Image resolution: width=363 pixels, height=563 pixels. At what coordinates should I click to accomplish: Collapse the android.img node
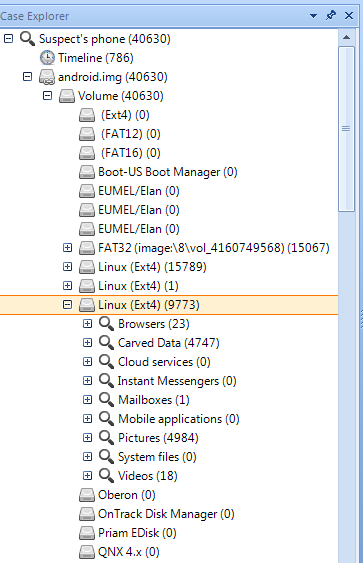pyautogui.click(x=27, y=76)
